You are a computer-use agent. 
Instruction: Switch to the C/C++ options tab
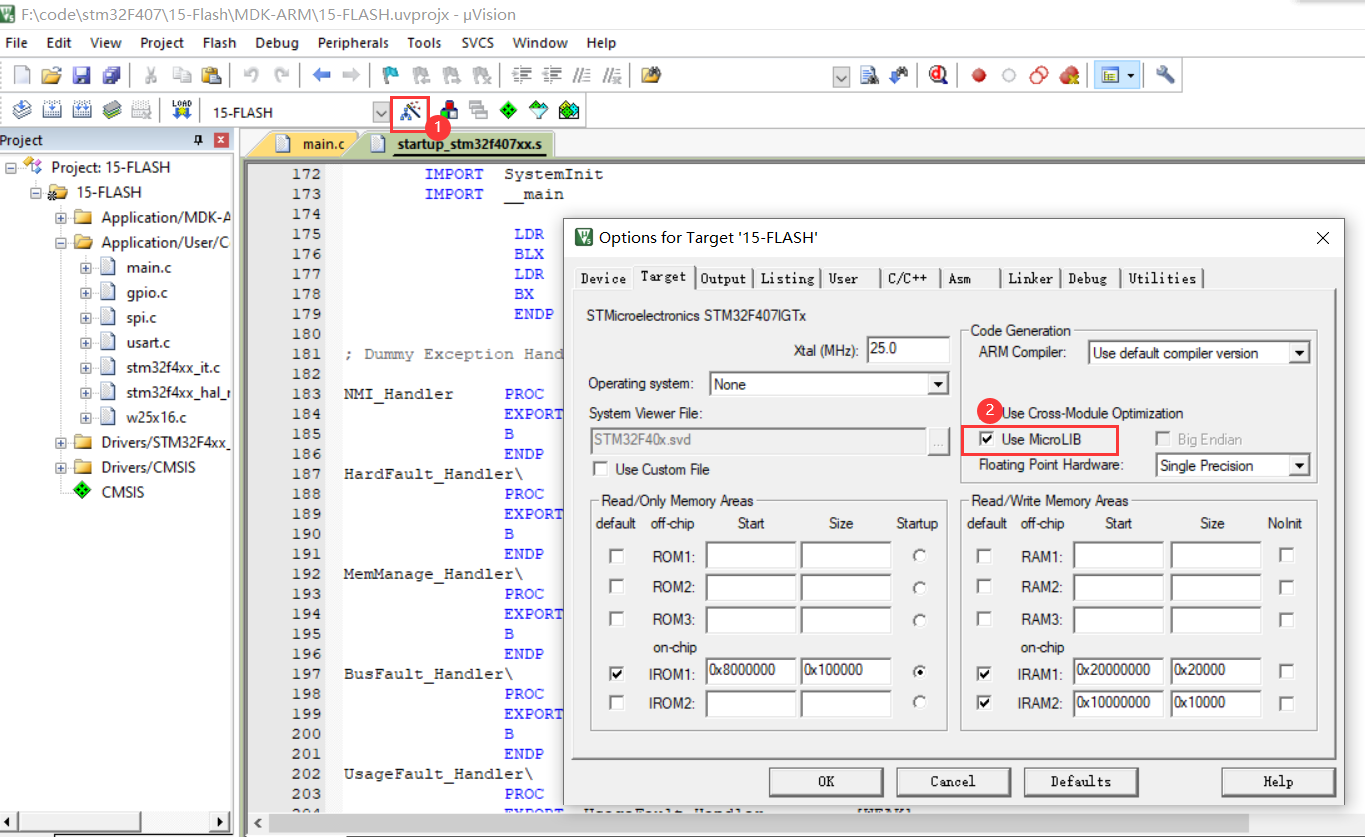pyautogui.click(x=907, y=278)
